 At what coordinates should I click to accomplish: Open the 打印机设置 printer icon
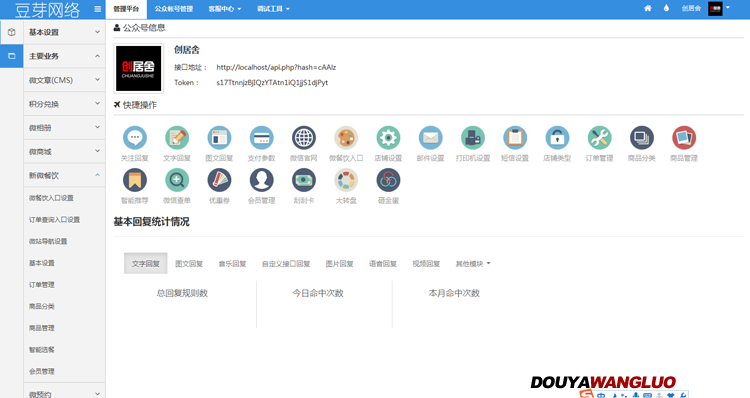click(x=473, y=138)
